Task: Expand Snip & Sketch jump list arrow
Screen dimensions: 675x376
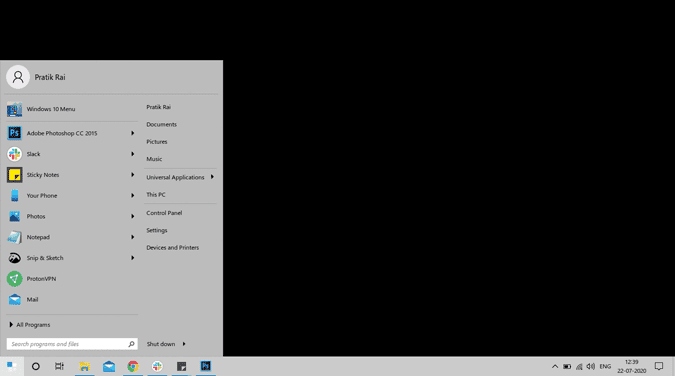Action: click(x=133, y=258)
